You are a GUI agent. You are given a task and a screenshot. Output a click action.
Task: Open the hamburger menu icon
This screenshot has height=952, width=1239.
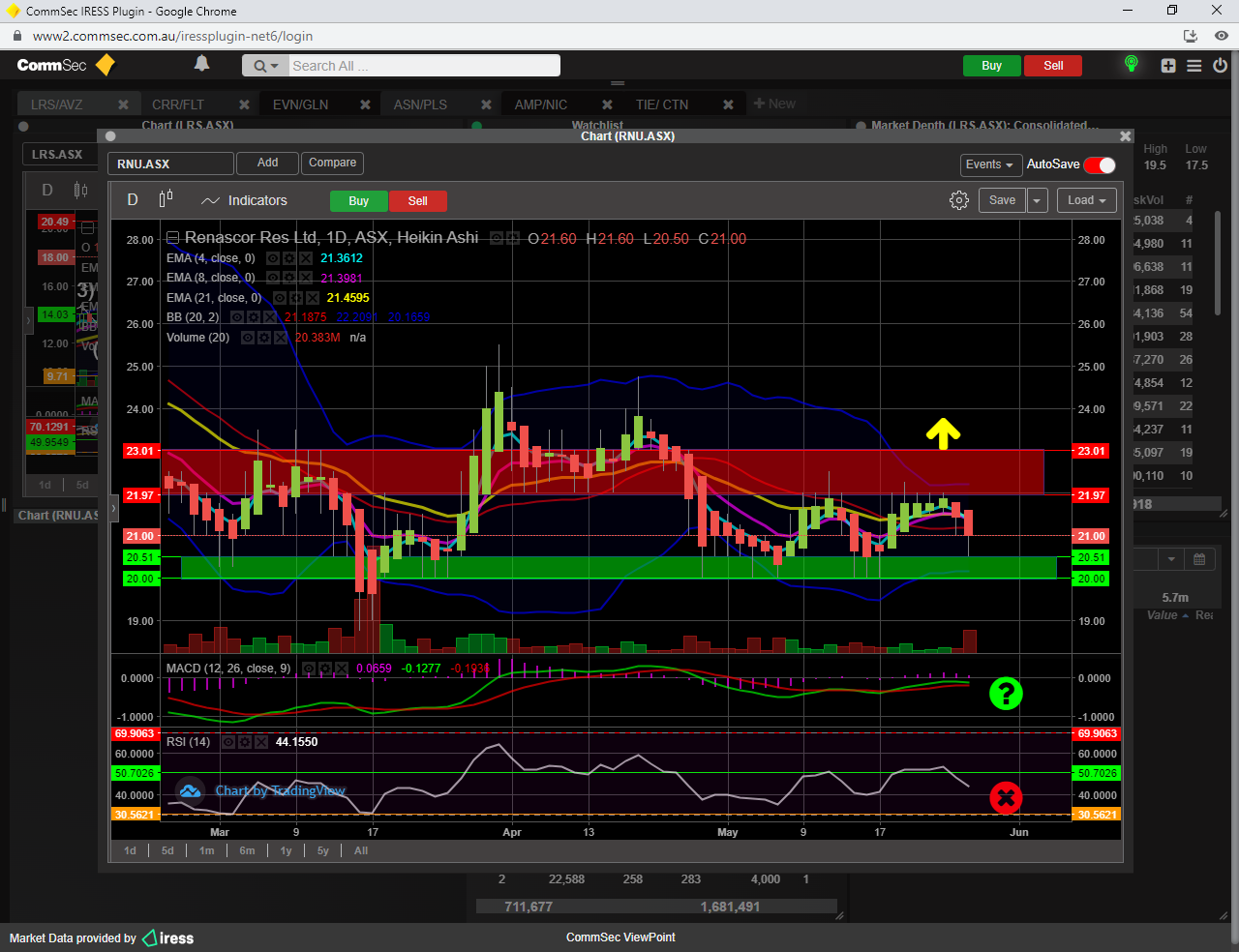1194,66
